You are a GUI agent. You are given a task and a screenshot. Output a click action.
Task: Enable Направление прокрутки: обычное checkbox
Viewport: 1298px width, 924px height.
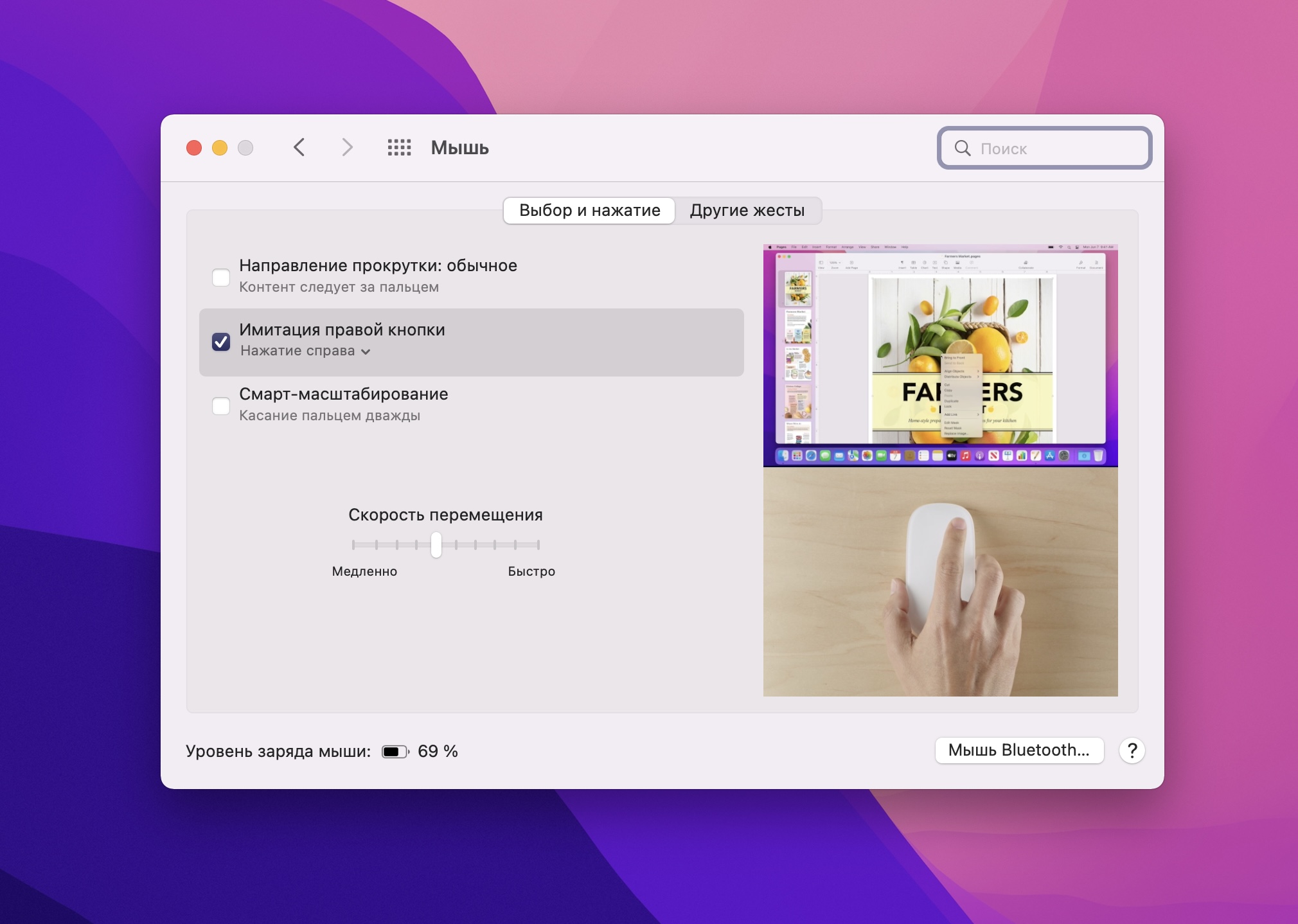(221, 277)
